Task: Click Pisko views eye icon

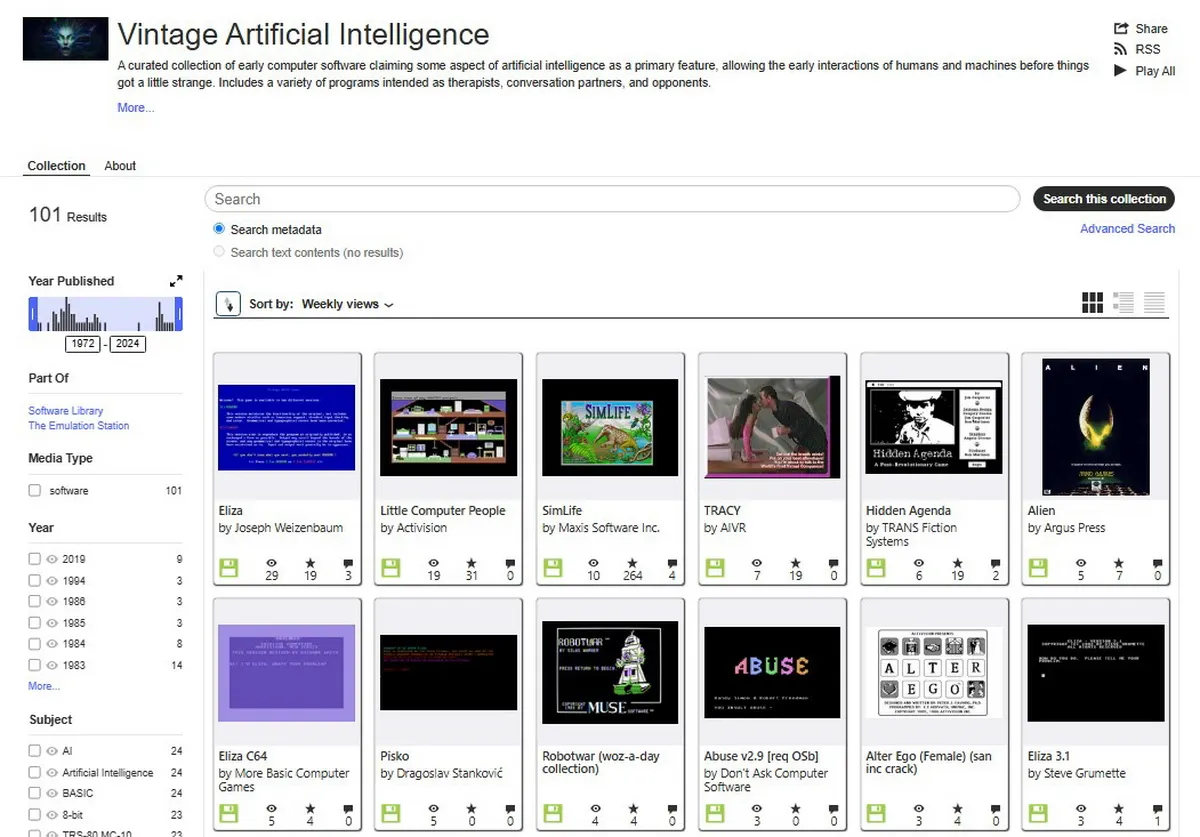Action: [x=433, y=809]
